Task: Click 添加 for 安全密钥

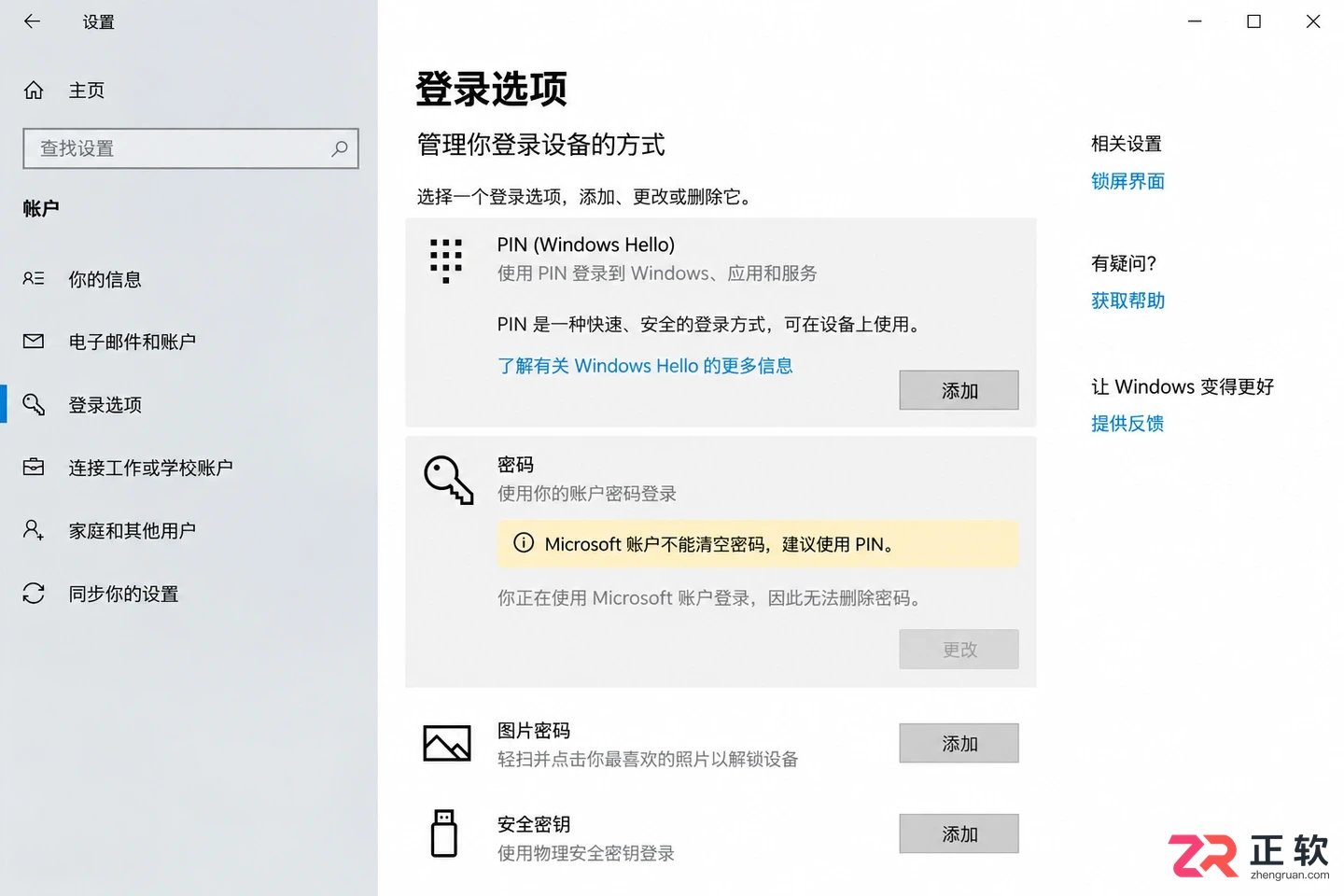Action: [959, 833]
